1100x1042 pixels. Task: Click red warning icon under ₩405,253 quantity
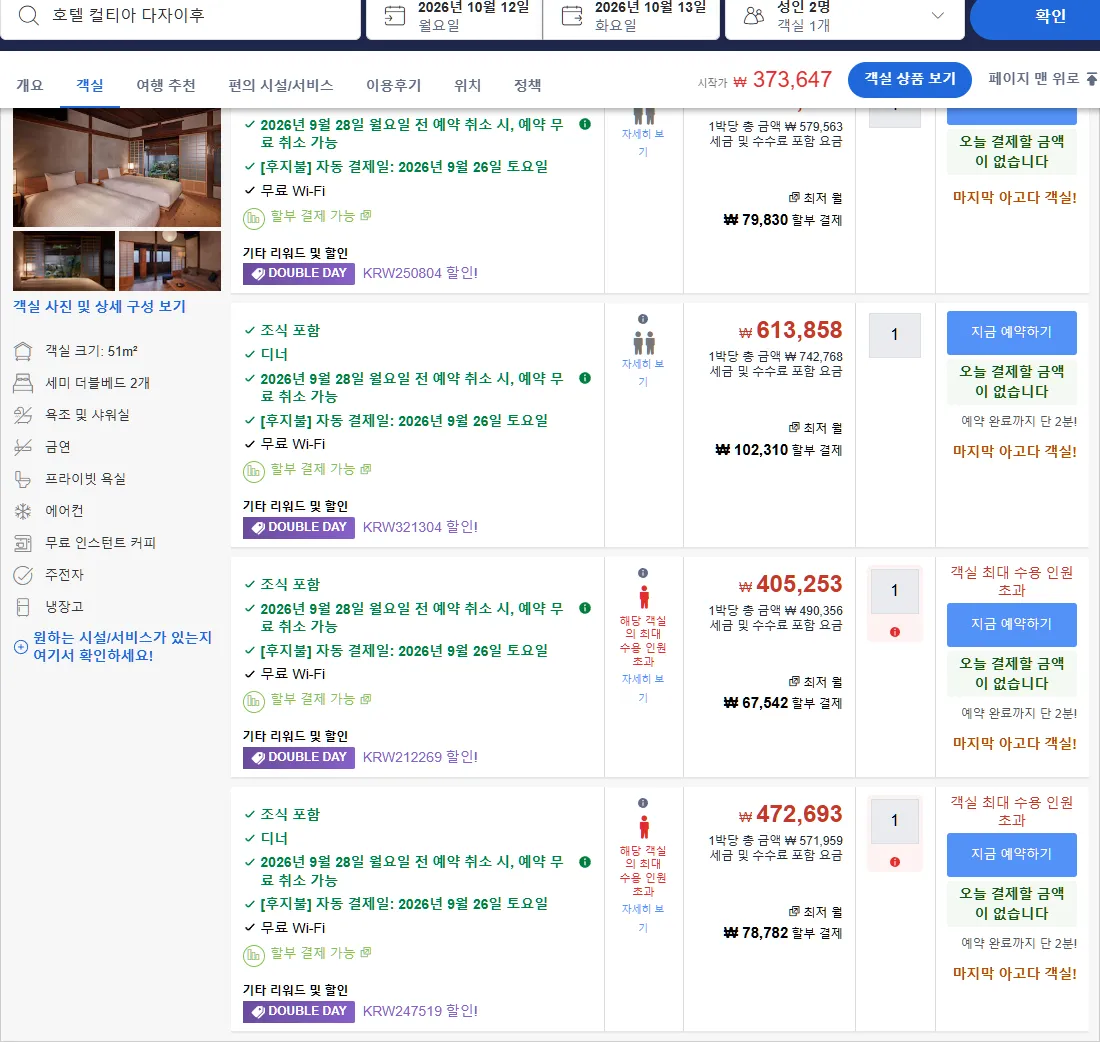[x=894, y=632]
